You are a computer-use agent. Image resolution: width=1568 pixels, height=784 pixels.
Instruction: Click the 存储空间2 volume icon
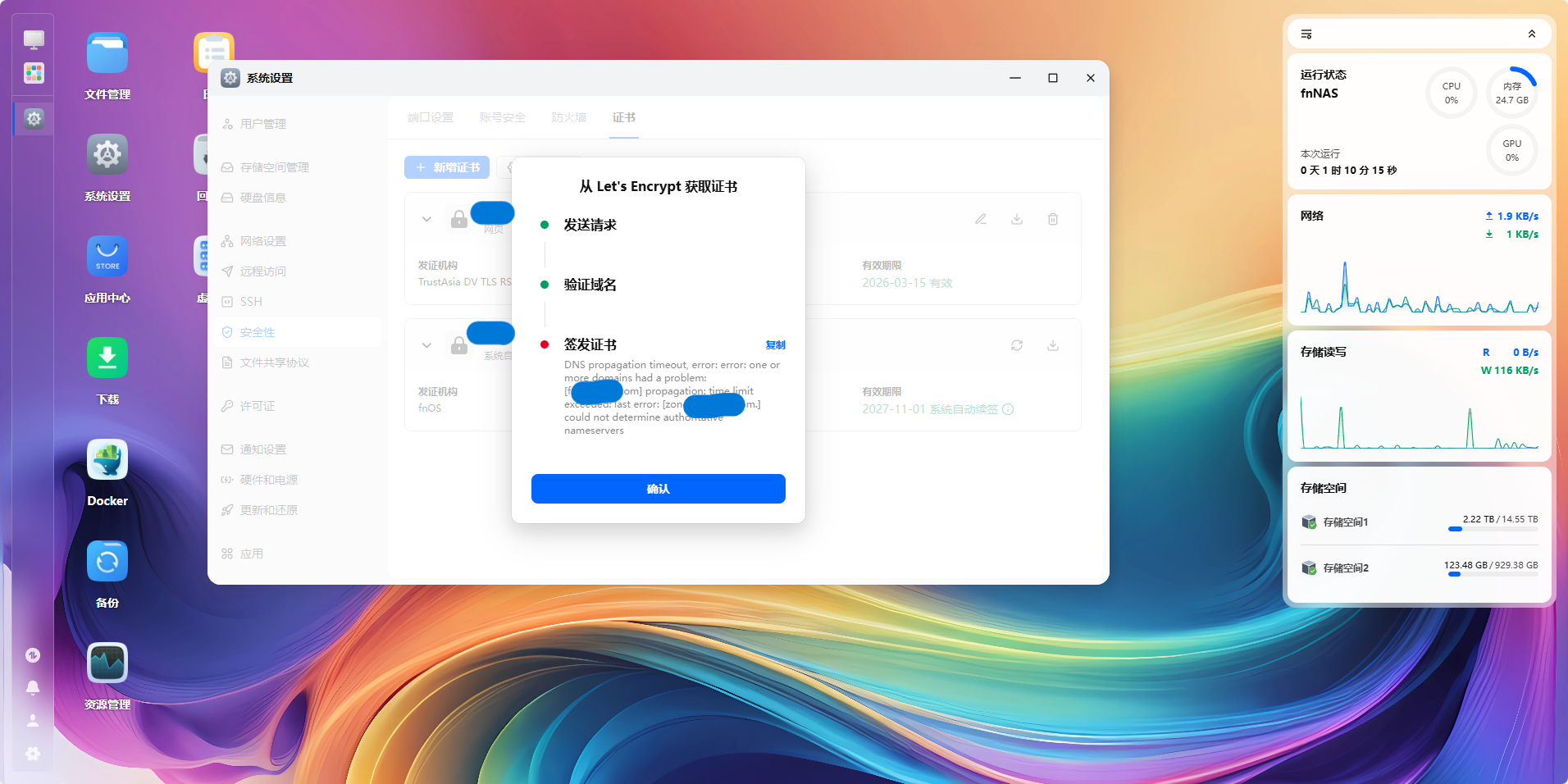click(1309, 568)
